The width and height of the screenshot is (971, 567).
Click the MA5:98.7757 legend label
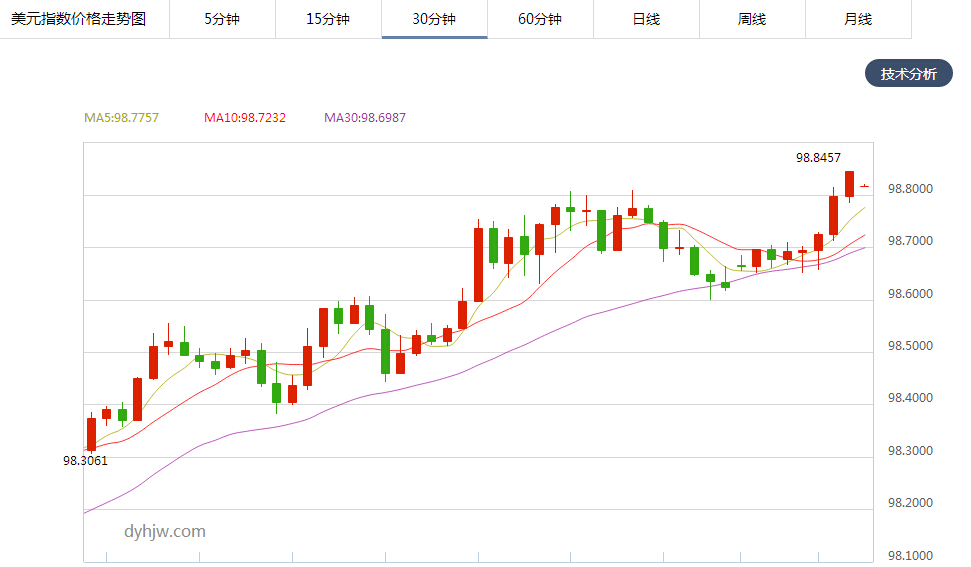pos(121,118)
